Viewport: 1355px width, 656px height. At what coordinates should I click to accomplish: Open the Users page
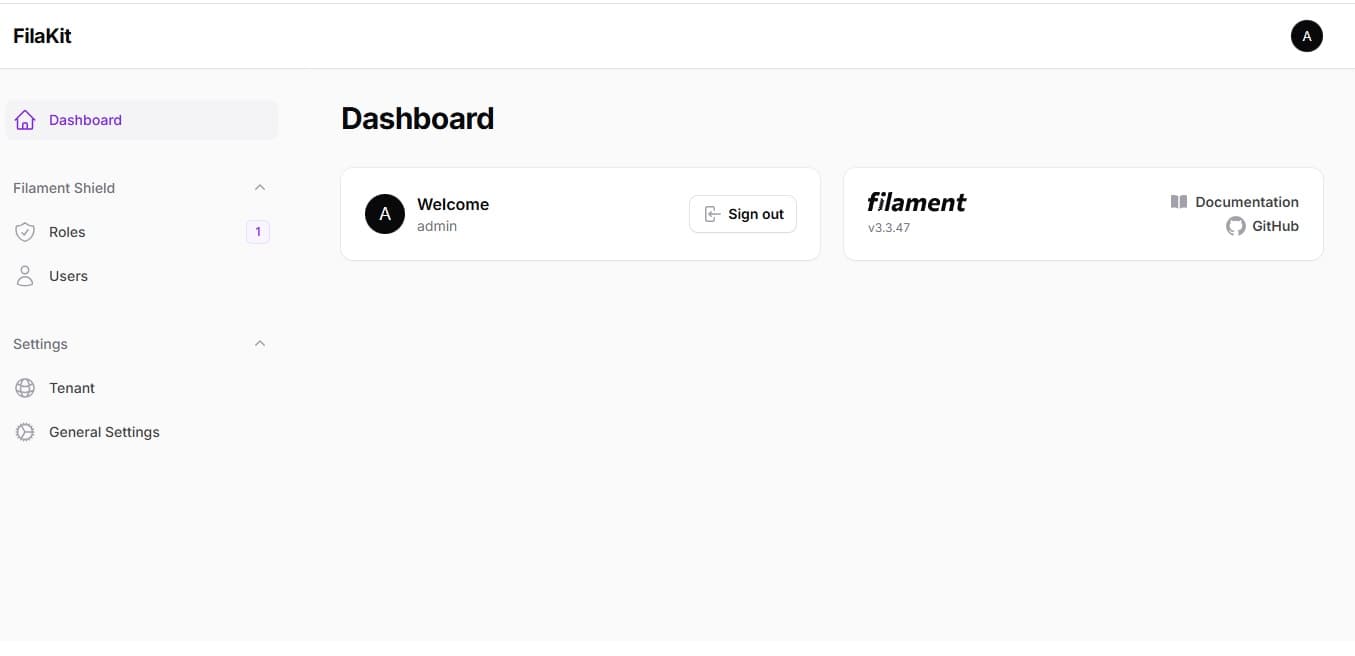(68, 275)
